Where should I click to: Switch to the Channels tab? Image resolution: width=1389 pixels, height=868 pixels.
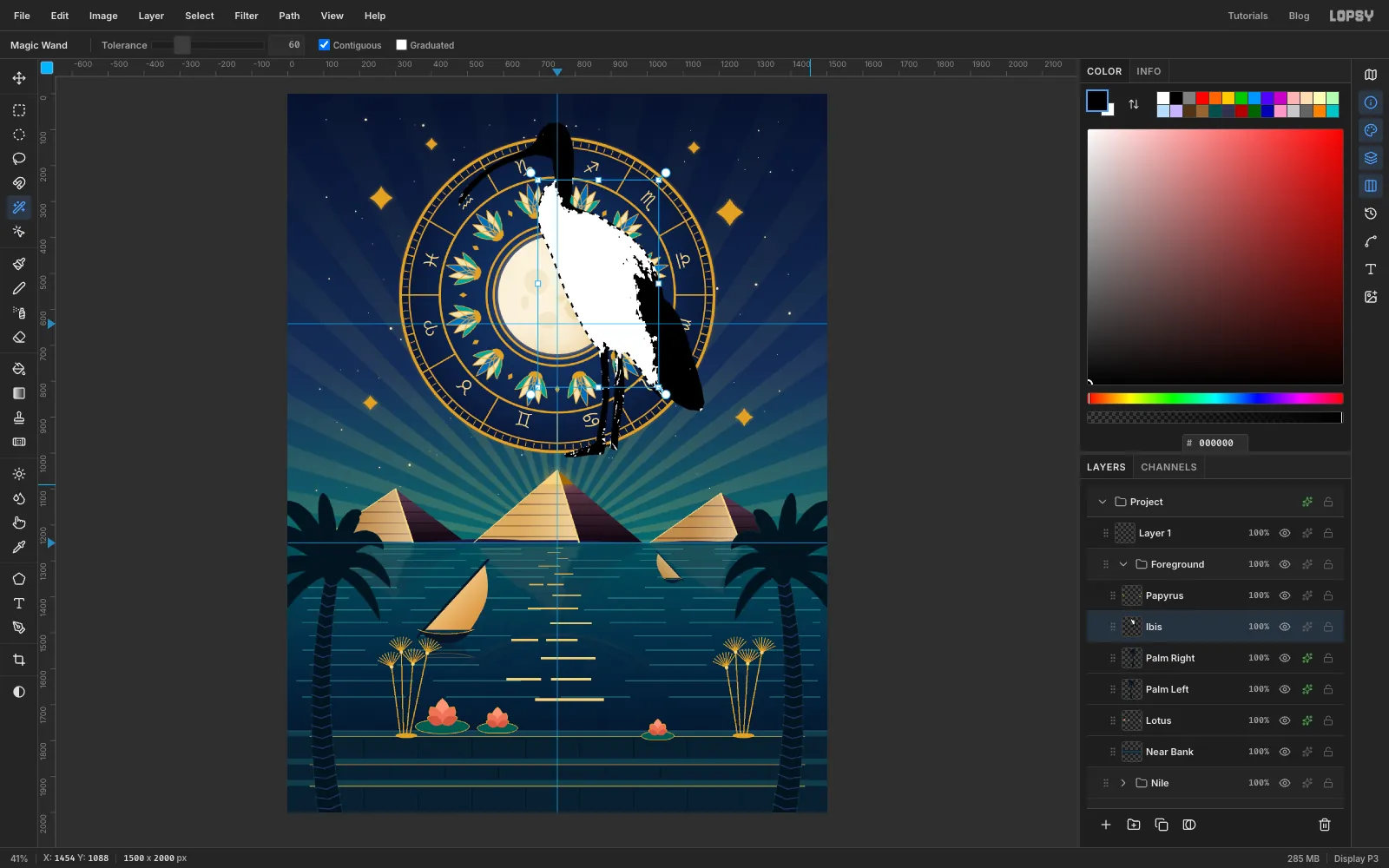pyautogui.click(x=1168, y=467)
